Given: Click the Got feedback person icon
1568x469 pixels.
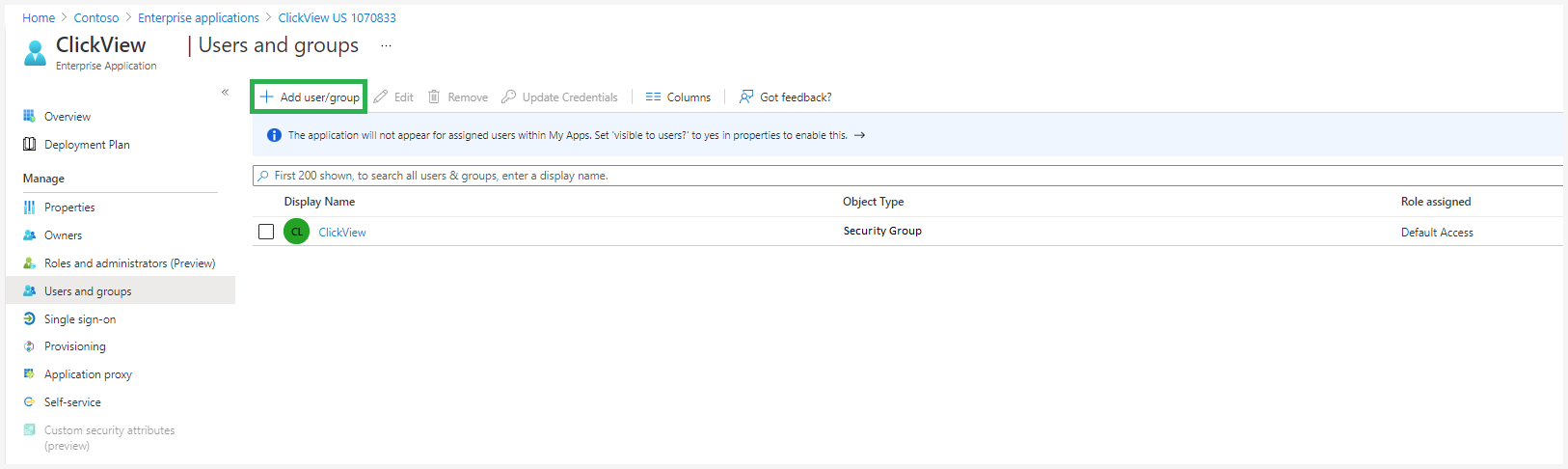Looking at the screenshot, I should (x=746, y=97).
